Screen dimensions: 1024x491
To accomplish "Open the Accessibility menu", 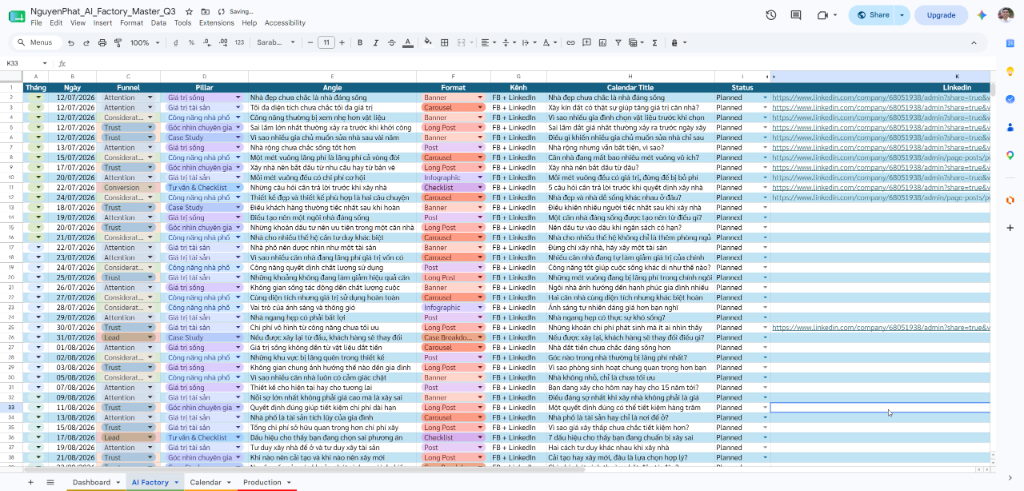I will (x=285, y=23).
